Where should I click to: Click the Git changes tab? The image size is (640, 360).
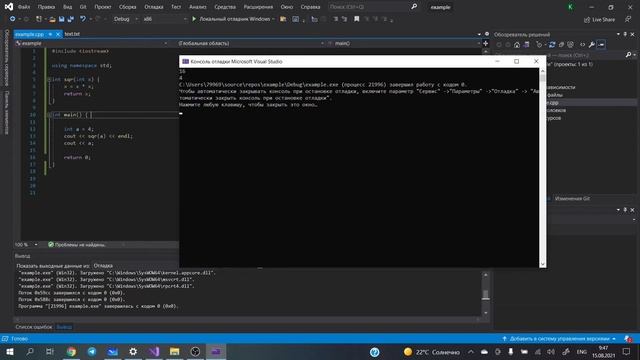coord(572,198)
